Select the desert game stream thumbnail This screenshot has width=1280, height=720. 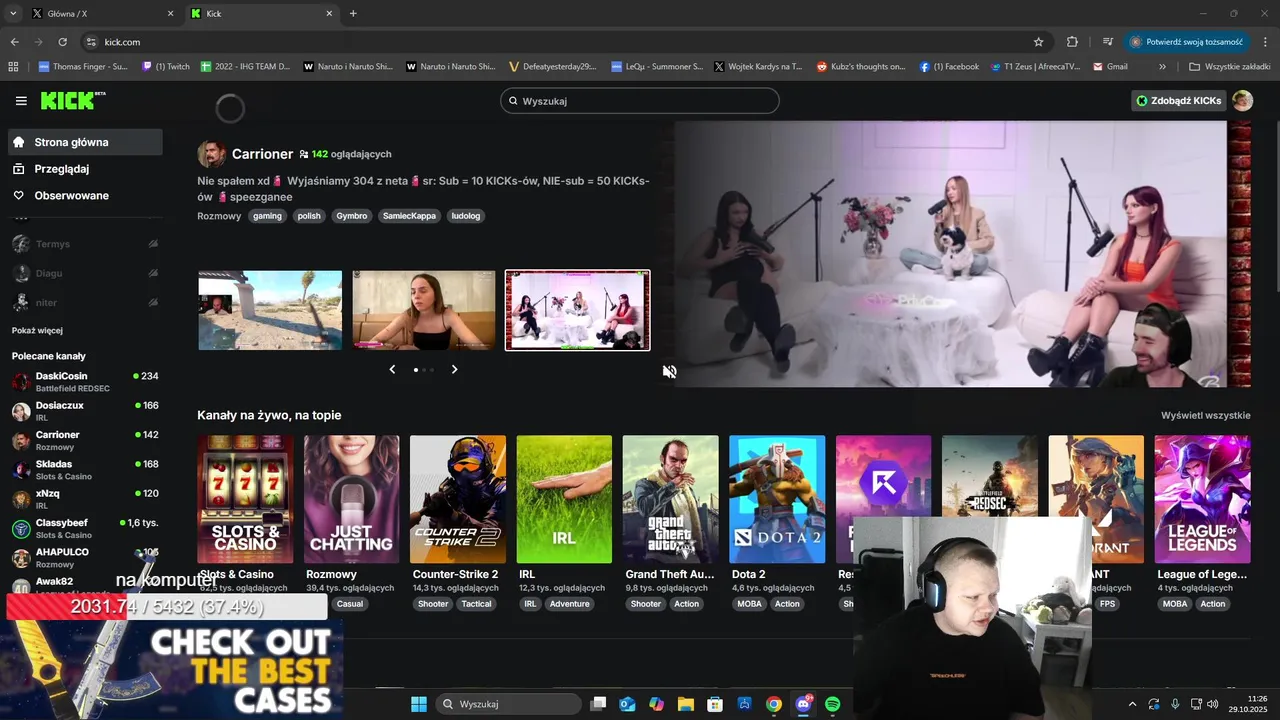point(270,310)
